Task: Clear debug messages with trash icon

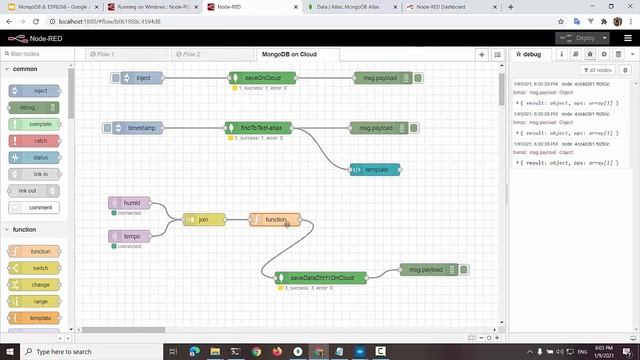Action: (625, 70)
